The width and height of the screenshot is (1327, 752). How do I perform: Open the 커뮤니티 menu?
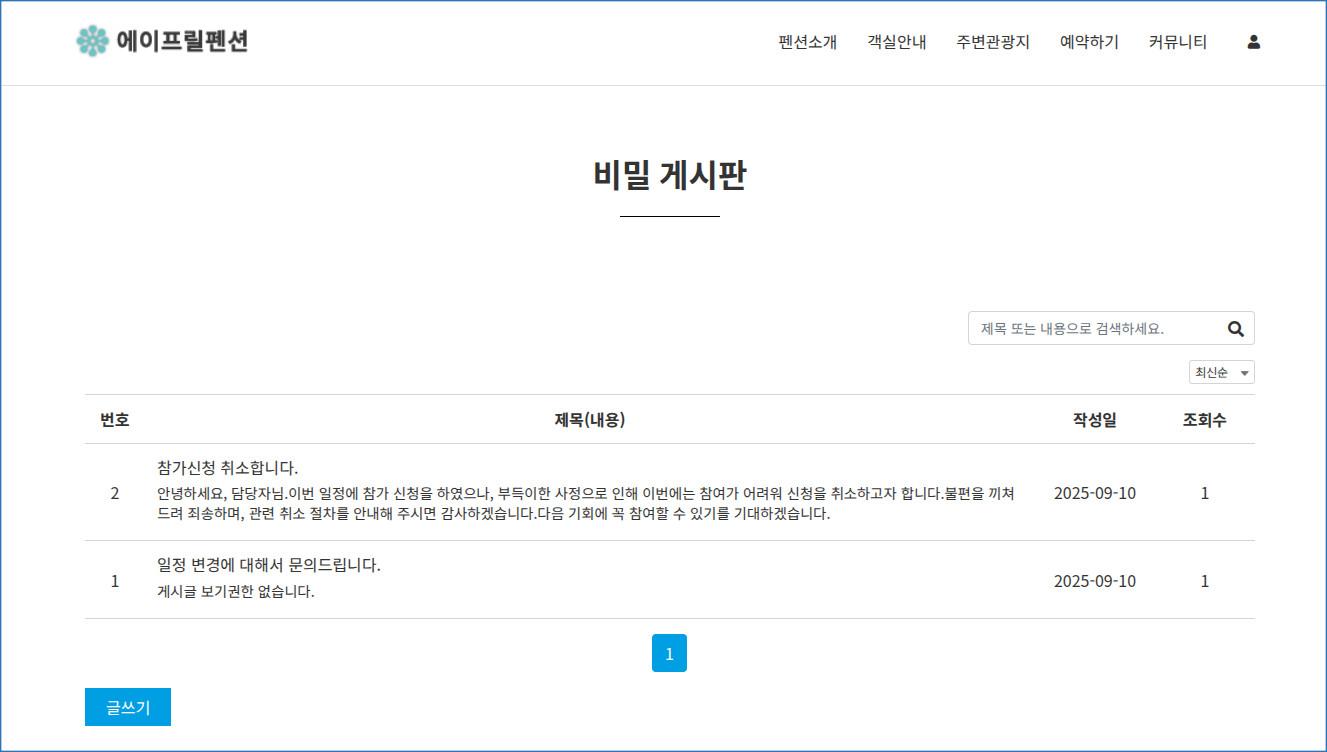point(1177,42)
